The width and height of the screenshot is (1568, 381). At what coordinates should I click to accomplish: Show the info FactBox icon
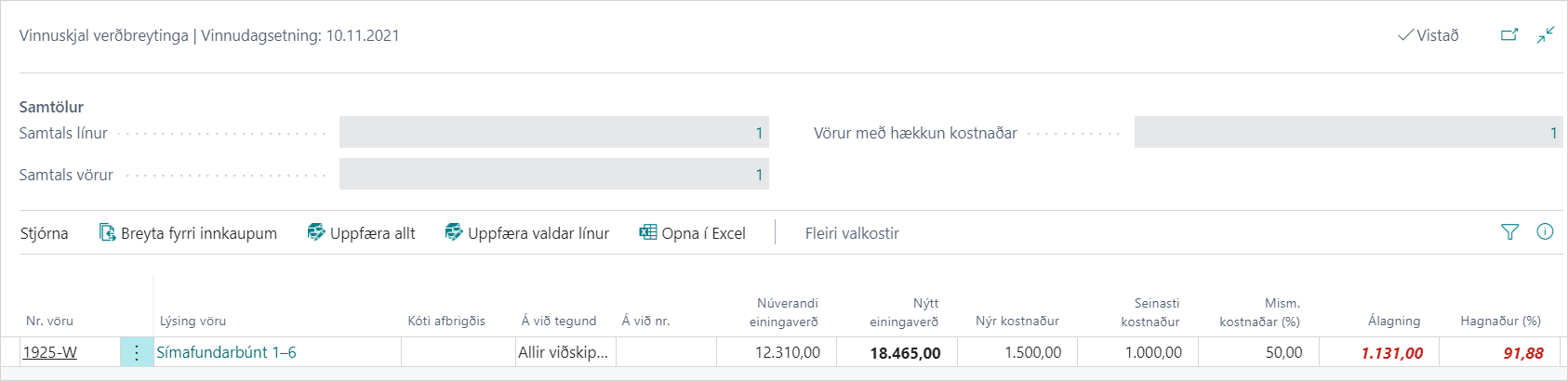click(1545, 232)
